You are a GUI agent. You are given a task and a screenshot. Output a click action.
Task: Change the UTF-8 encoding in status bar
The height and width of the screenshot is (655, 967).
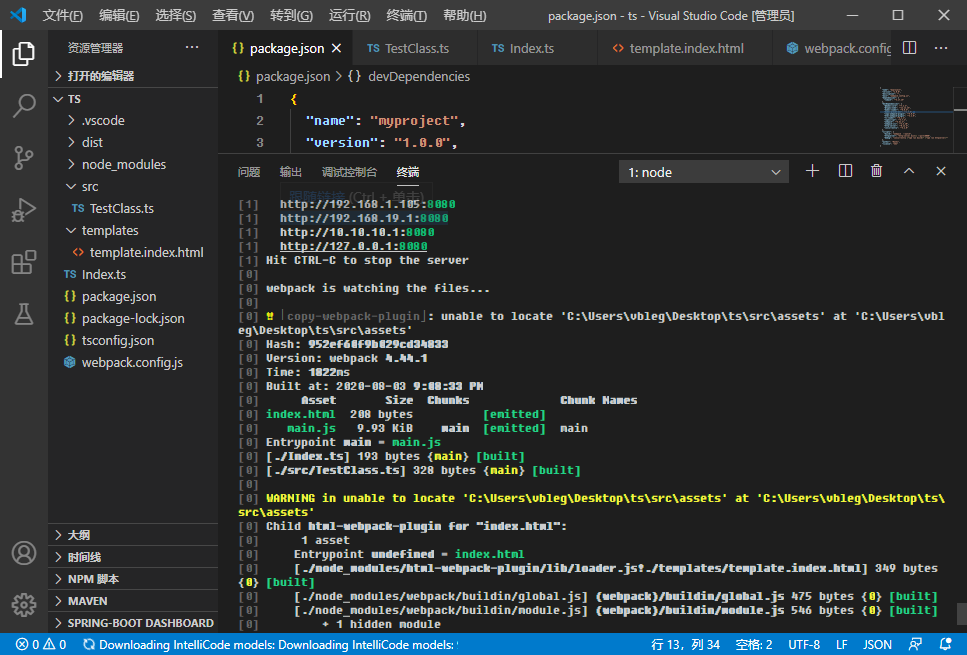[804, 645]
